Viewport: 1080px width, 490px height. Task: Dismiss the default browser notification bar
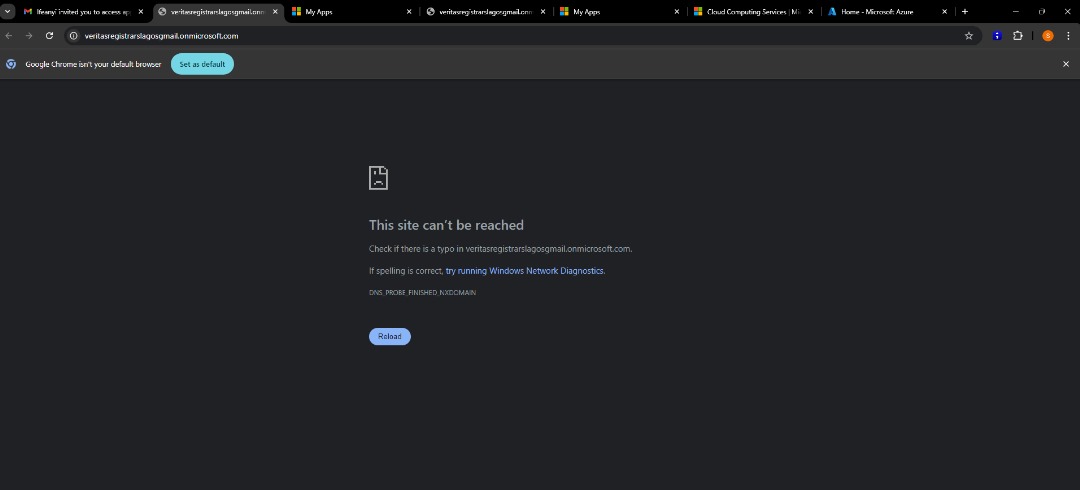click(1065, 64)
